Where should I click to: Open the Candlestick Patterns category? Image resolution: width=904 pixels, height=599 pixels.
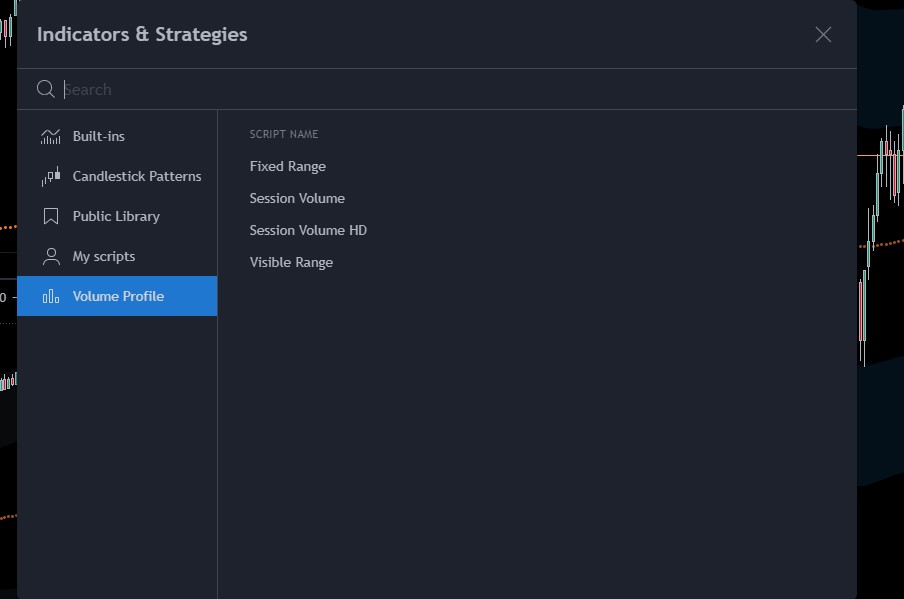117,176
